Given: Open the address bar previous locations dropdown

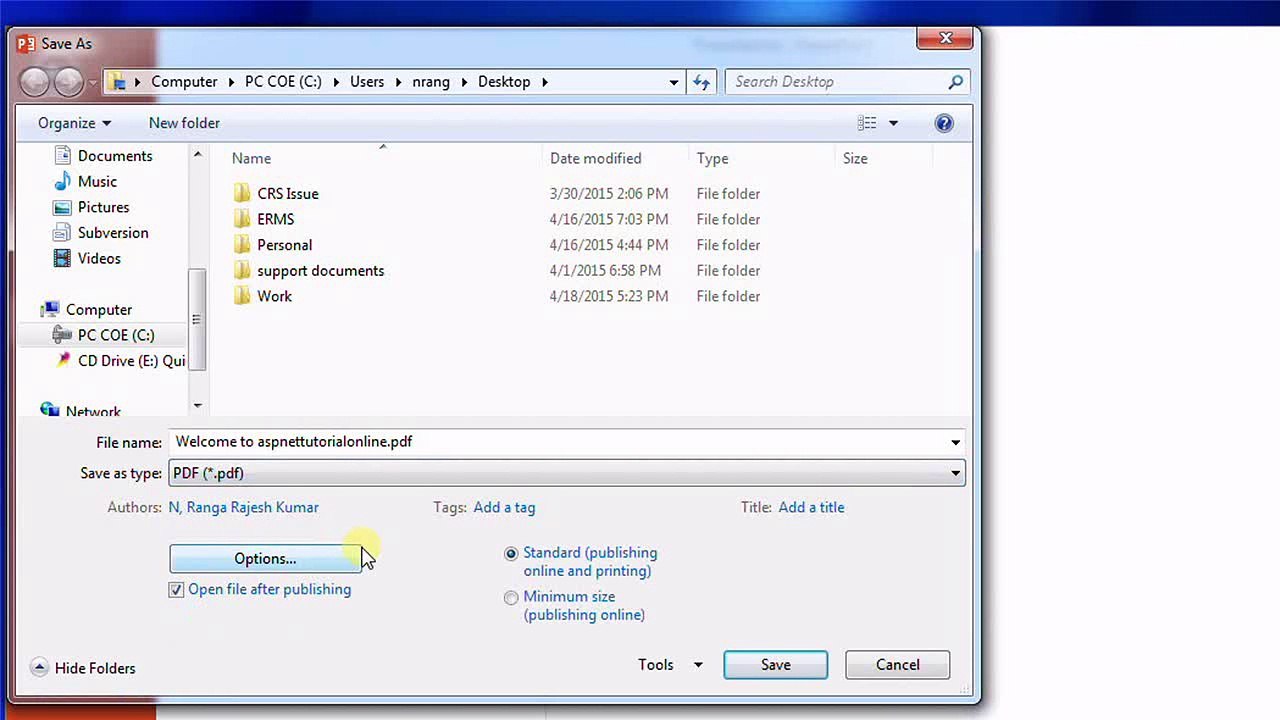Looking at the screenshot, I should pyautogui.click(x=674, y=82).
